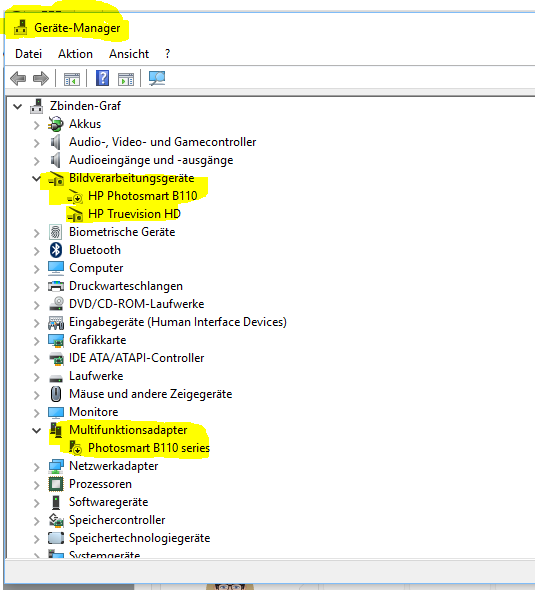Click the Grafikkarte display adapter icon

click(56, 341)
